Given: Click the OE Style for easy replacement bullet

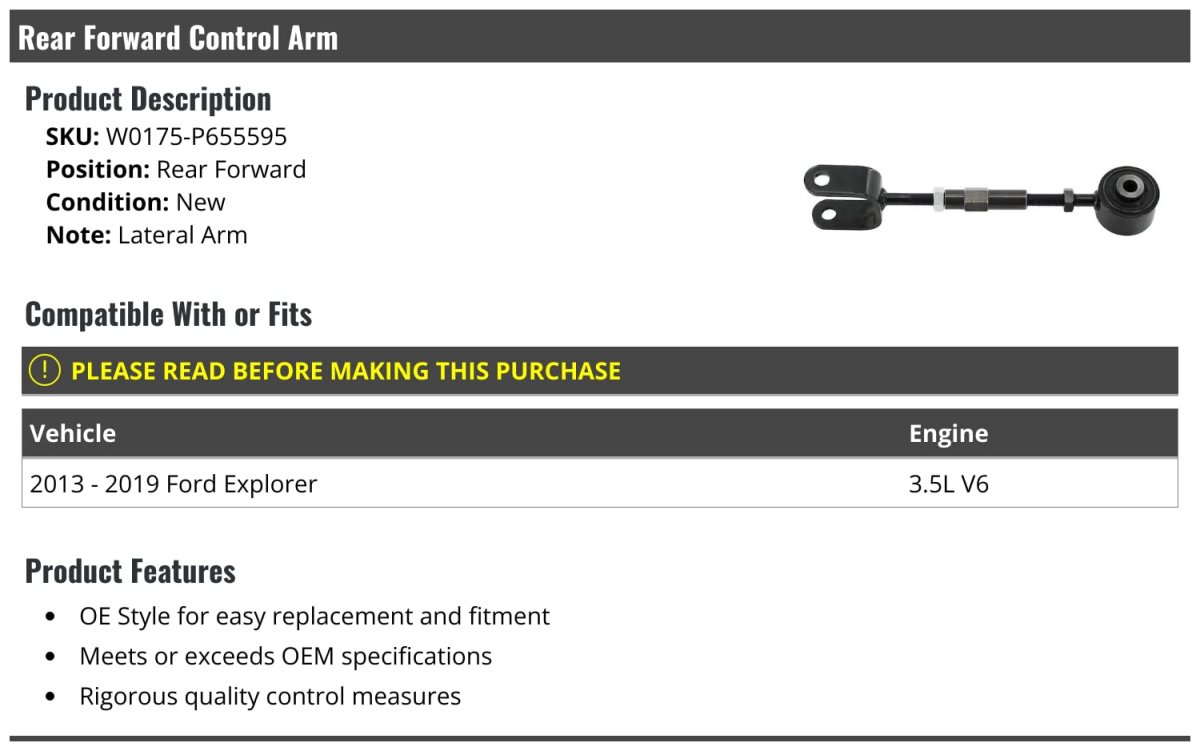Looking at the screenshot, I should tap(314, 616).
